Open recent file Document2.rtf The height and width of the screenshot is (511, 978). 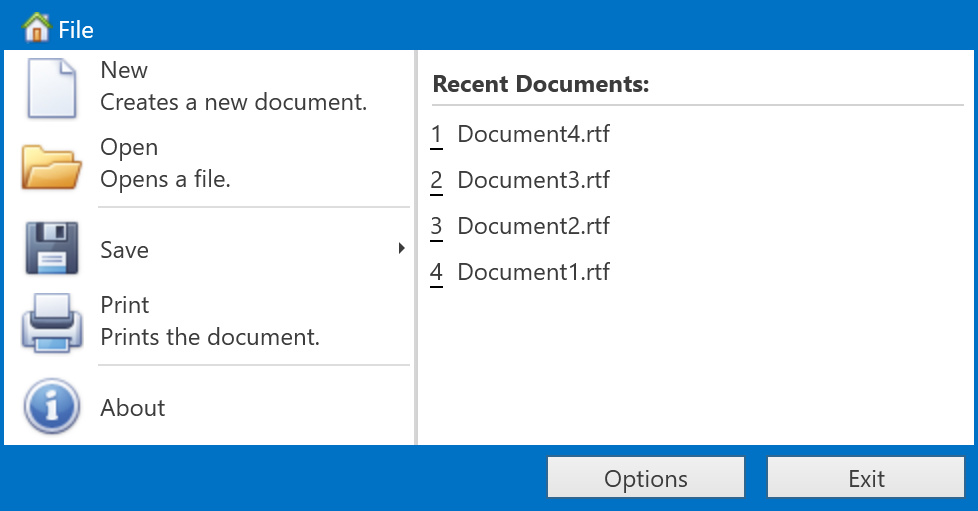pyautogui.click(x=533, y=226)
